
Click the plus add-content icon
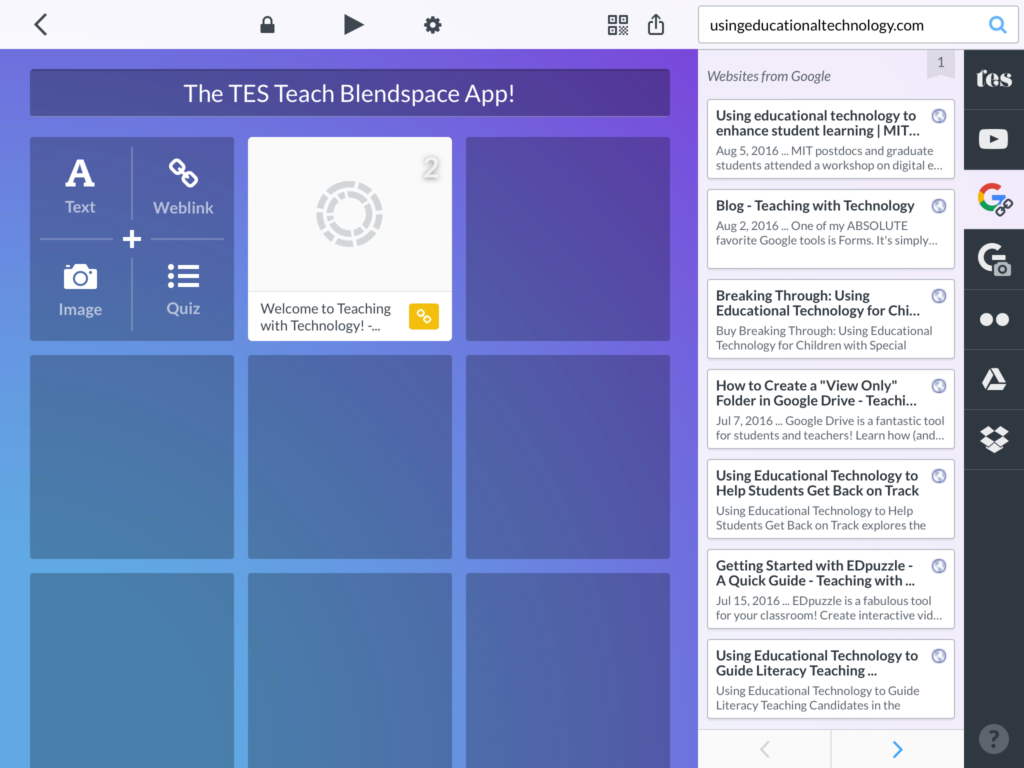(x=132, y=239)
